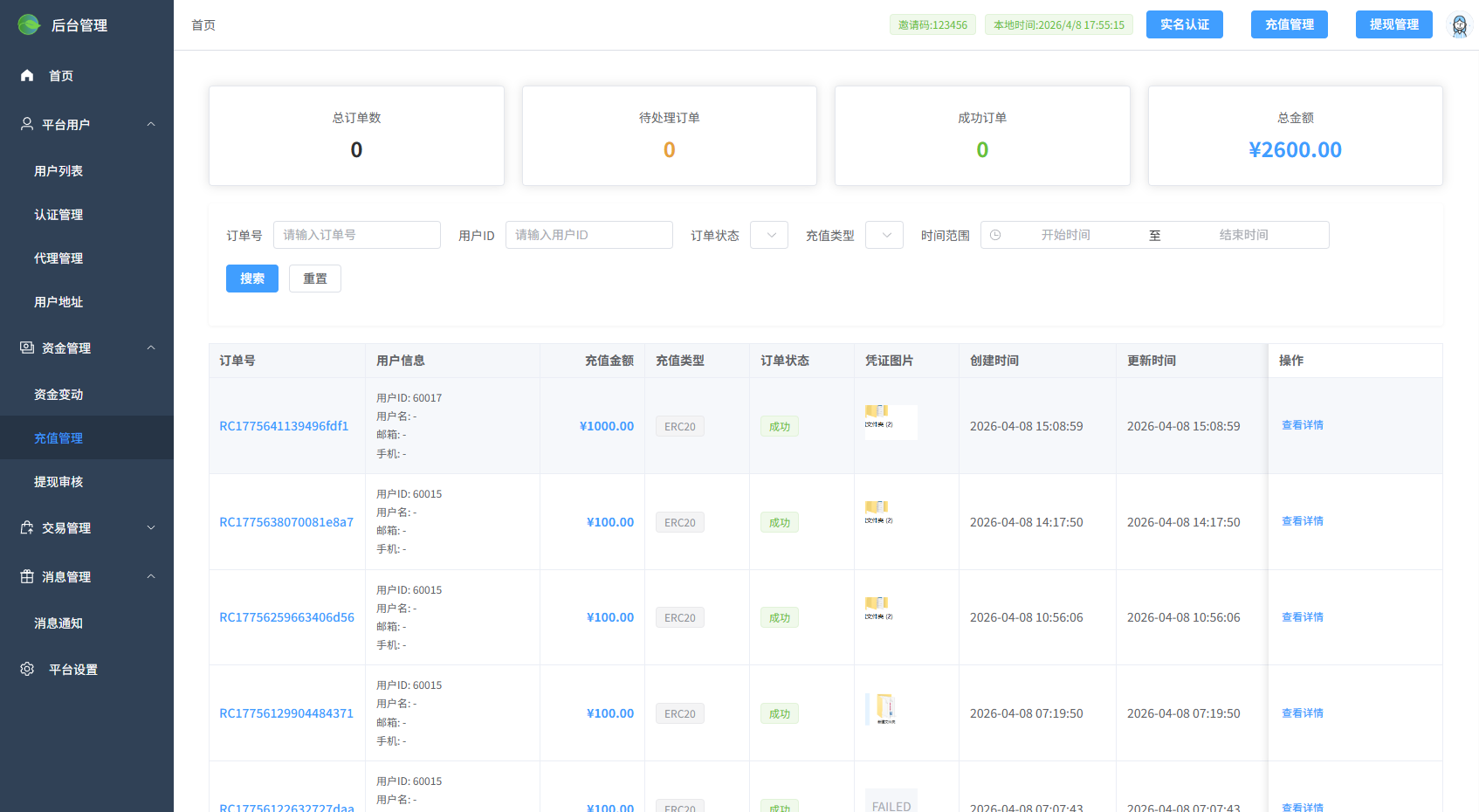This screenshot has height=812, width=1479.
Task: Open 查看详情 for the first order
Action: pyautogui.click(x=1302, y=425)
